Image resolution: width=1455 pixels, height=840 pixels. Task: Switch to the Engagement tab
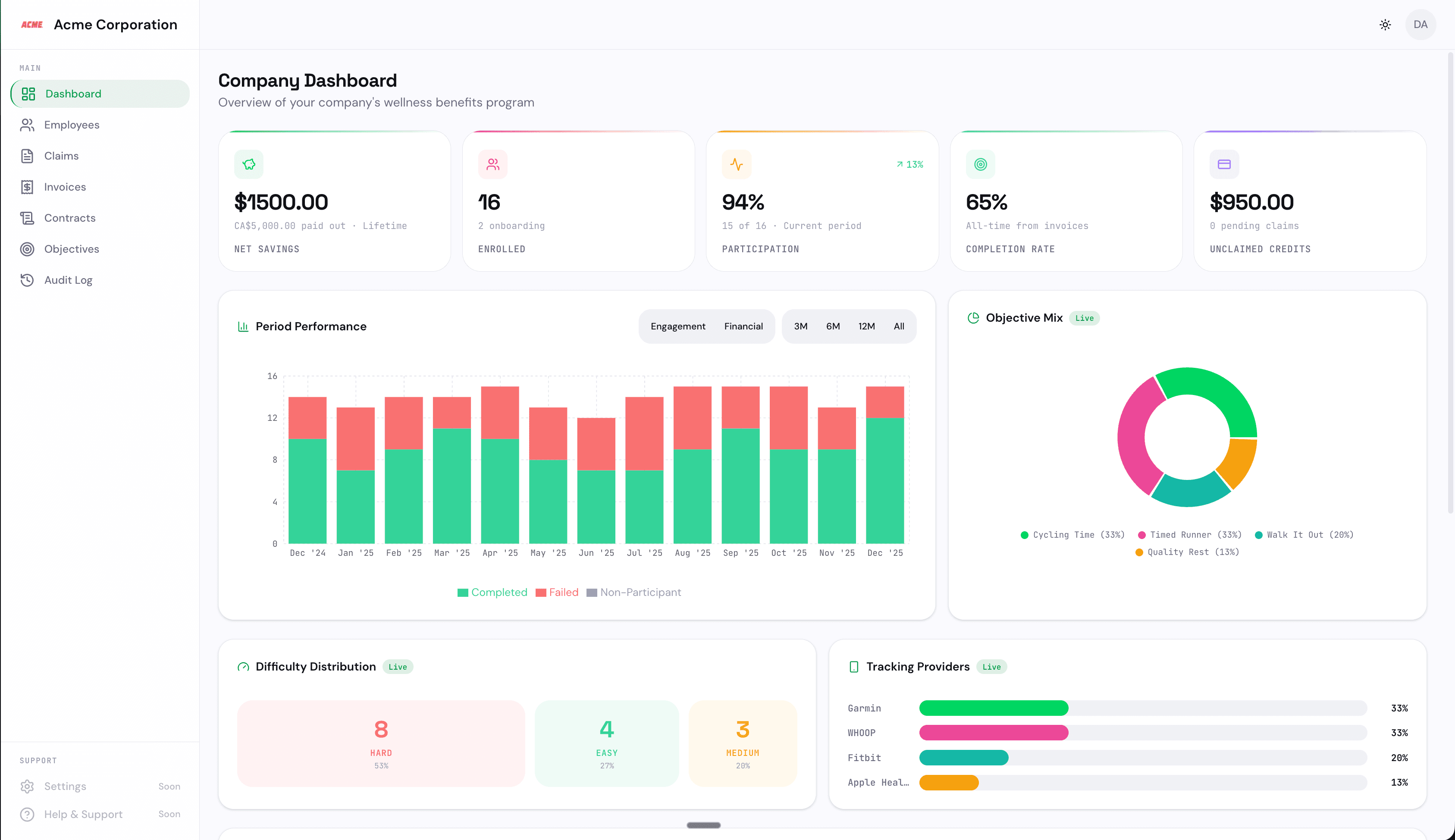click(678, 326)
